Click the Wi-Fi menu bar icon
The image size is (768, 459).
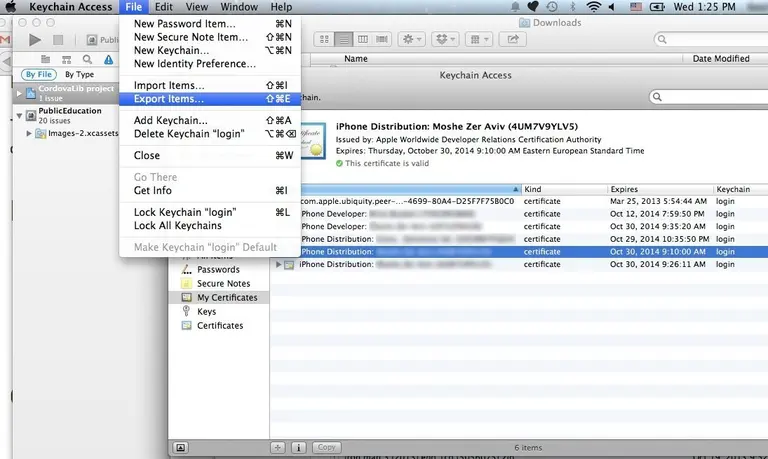coord(594,7)
